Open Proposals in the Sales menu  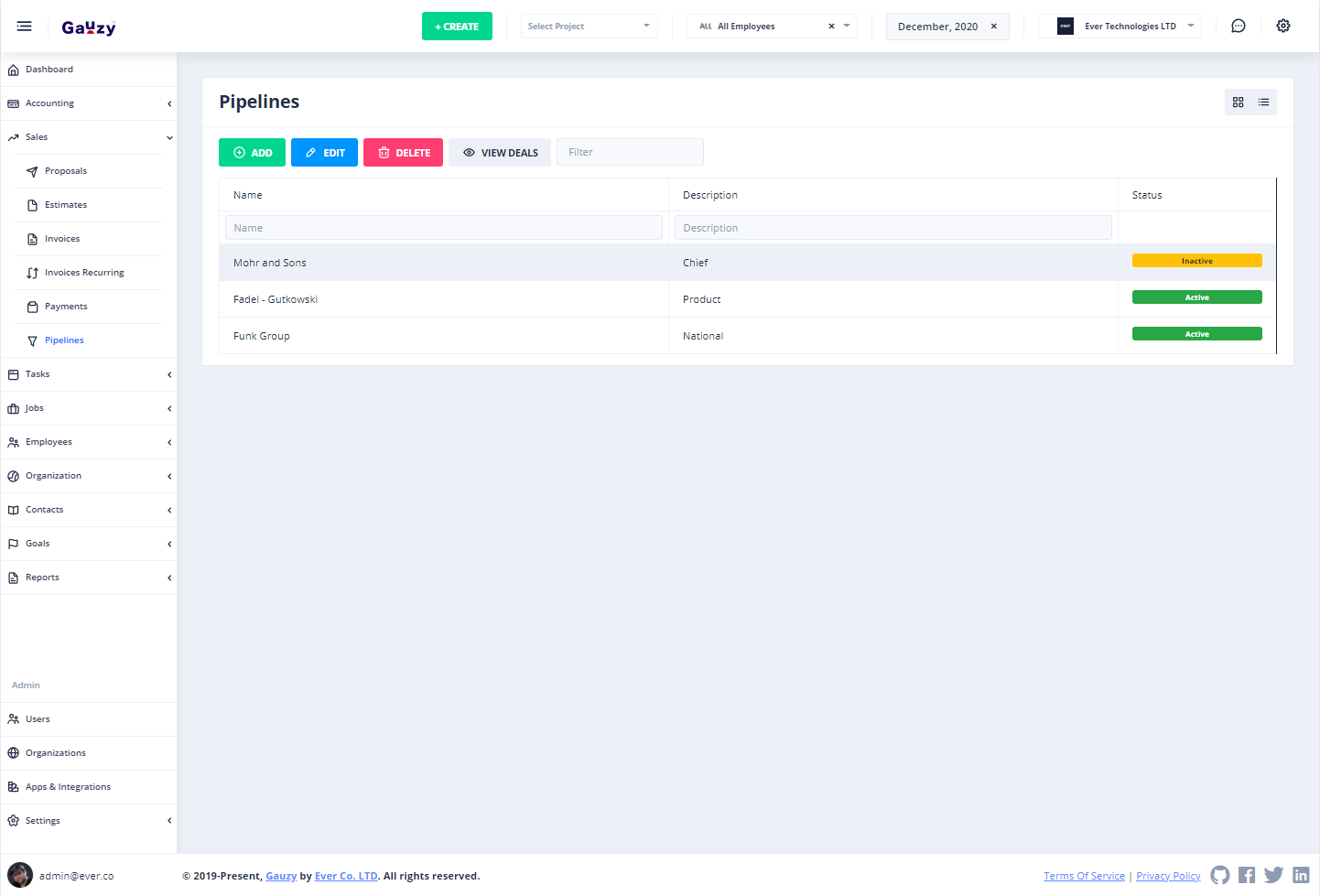point(66,171)
